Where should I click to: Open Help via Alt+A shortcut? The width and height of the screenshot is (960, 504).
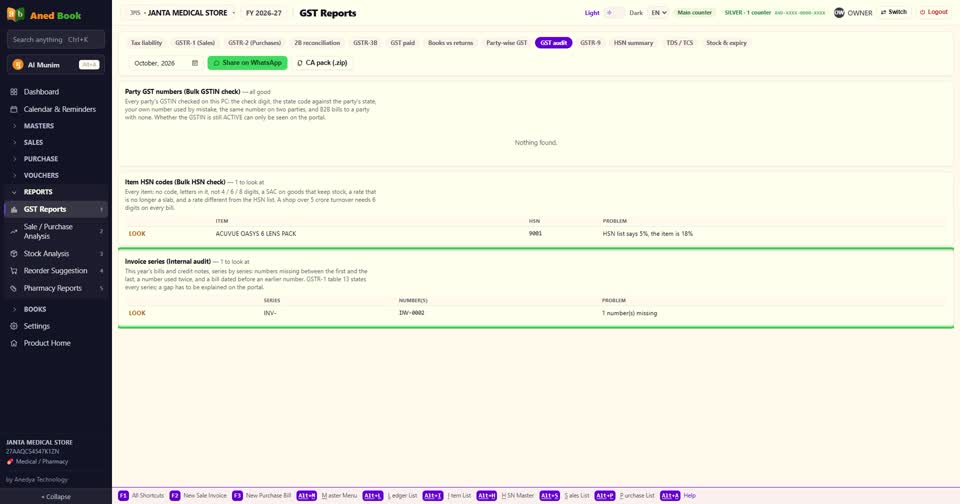(x=678, y=495)
